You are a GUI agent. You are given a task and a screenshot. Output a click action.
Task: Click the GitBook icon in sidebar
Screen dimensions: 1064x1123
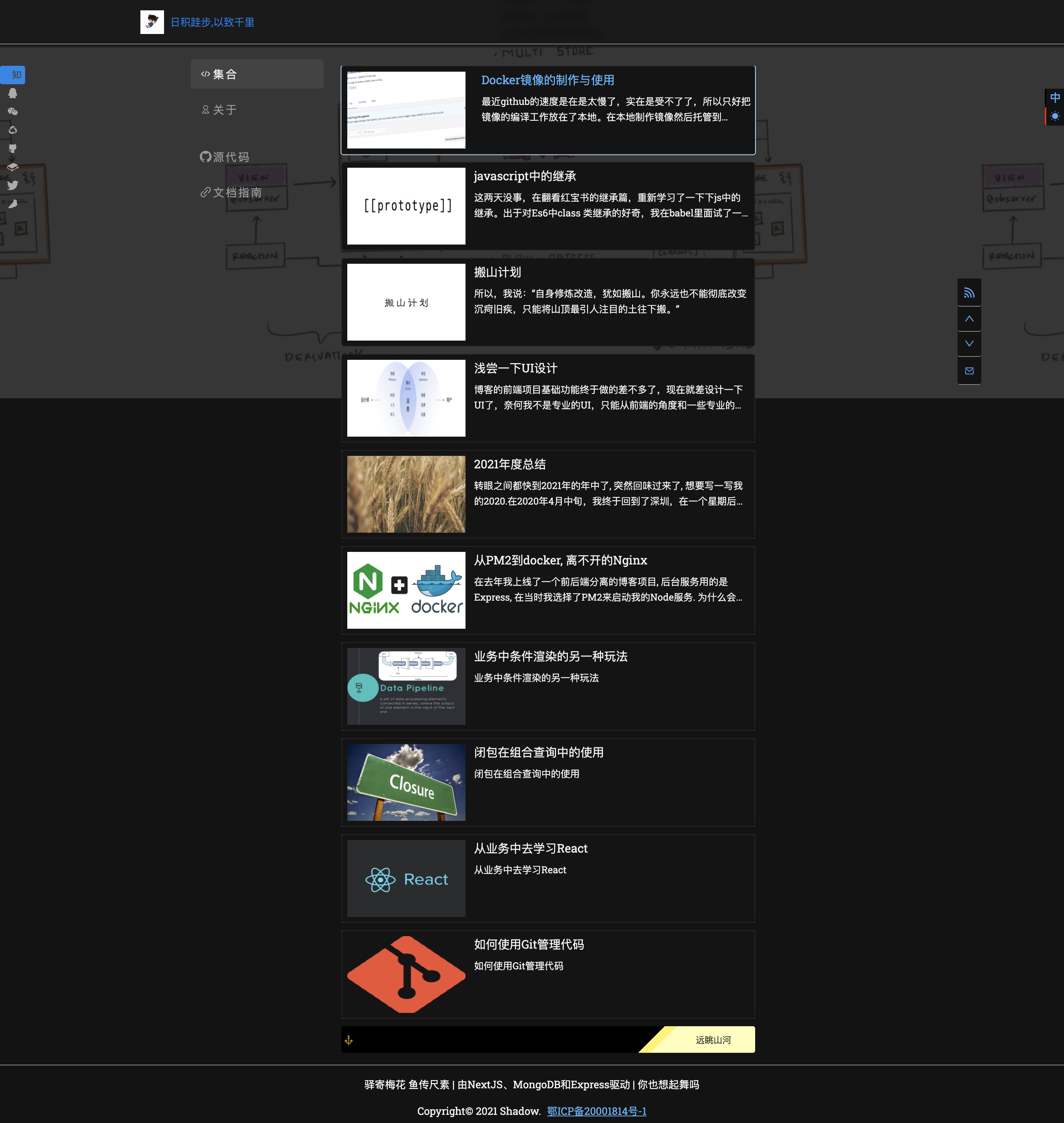[x=13, y=167]
